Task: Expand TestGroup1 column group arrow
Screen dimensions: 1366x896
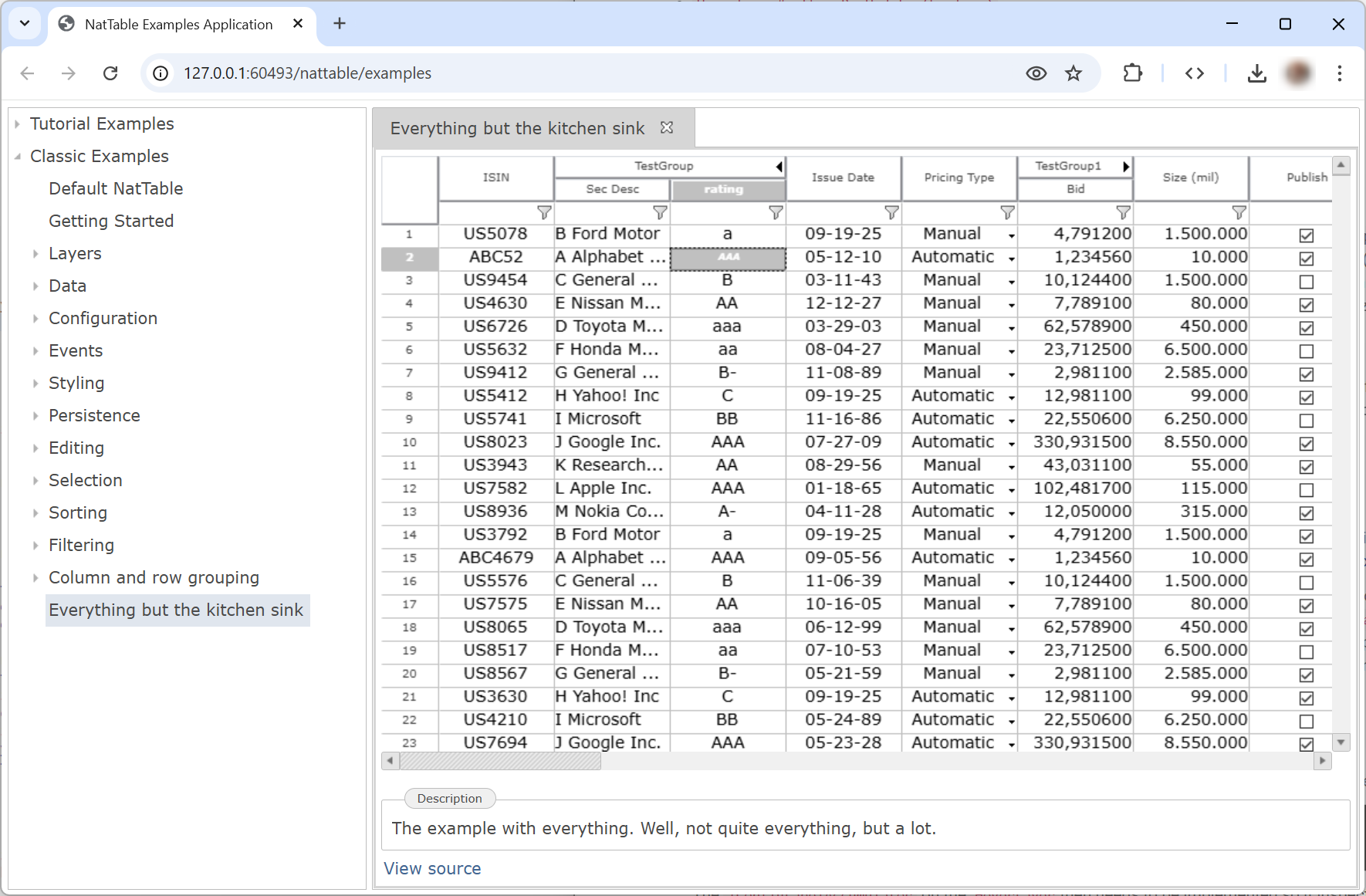Action: tap(1126, 167)
